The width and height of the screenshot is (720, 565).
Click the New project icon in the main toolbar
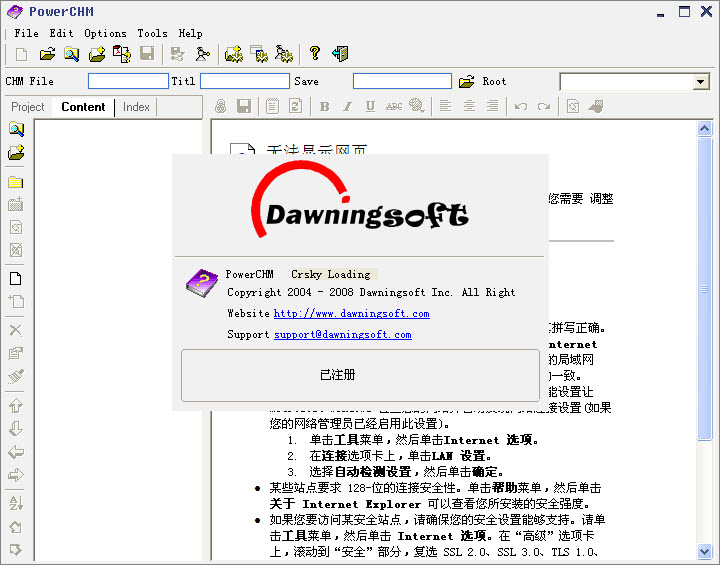coord(22,54)
